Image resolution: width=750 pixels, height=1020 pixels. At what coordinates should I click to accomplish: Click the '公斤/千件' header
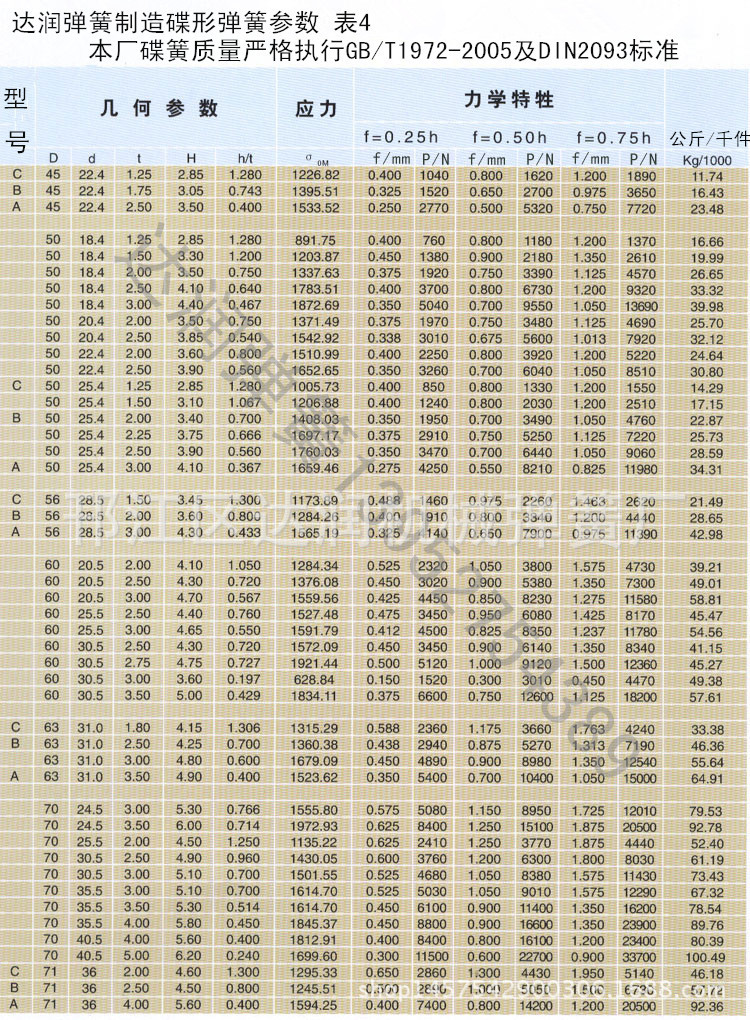710,138
